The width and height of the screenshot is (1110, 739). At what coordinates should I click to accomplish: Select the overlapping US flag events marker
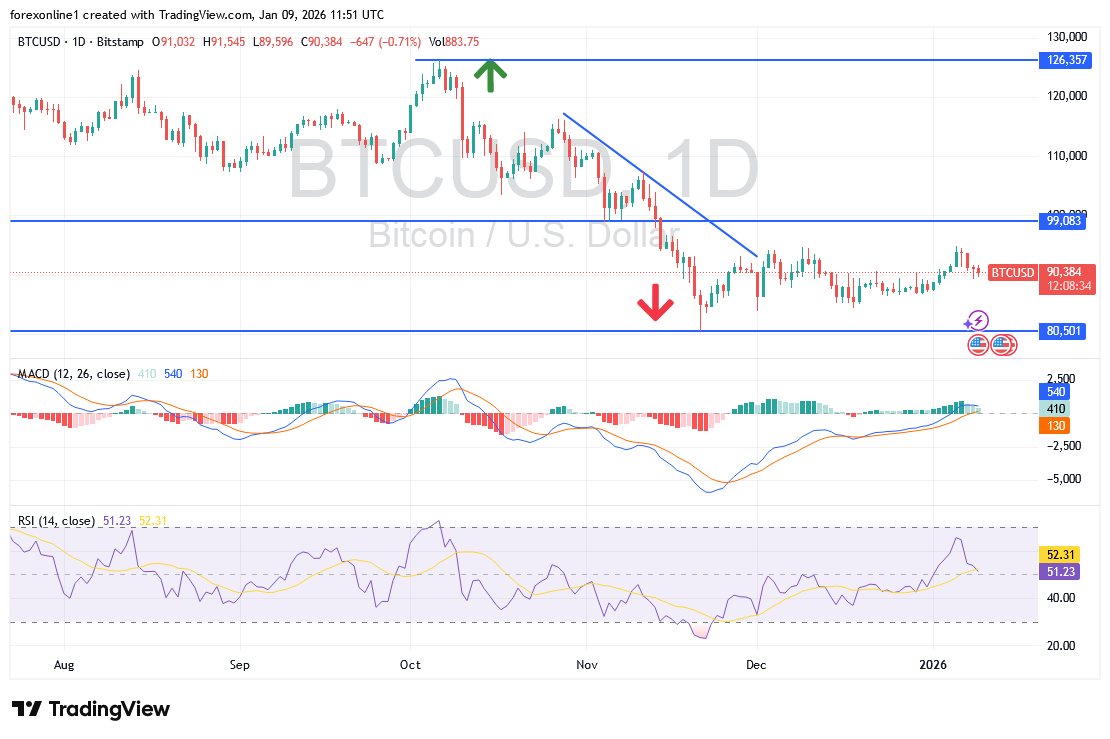point(1003,344)
